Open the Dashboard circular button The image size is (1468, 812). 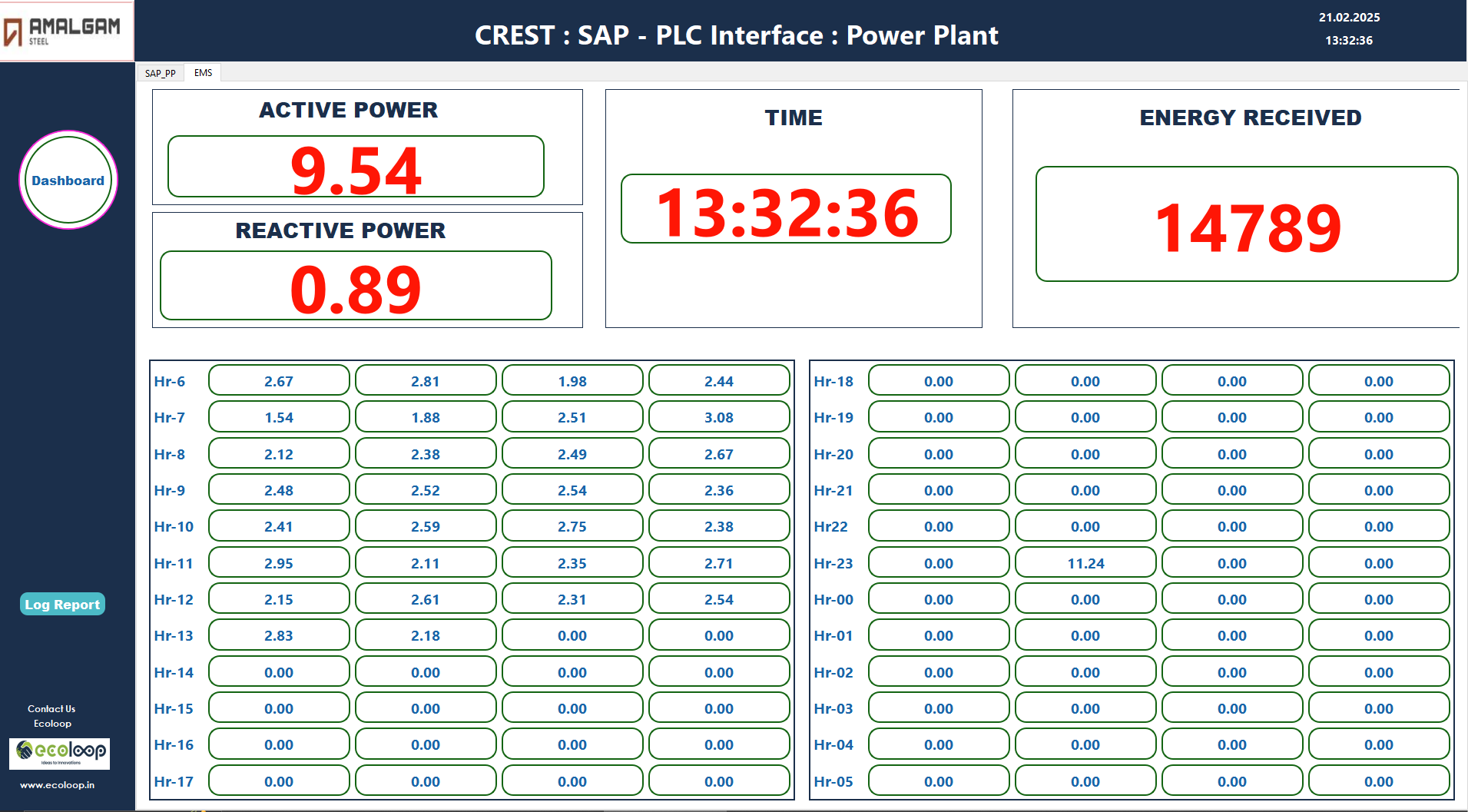point(68,180)
